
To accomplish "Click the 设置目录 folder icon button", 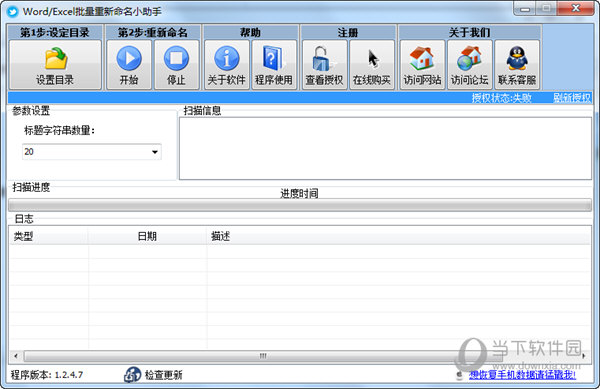I will (x=55, y=65).
